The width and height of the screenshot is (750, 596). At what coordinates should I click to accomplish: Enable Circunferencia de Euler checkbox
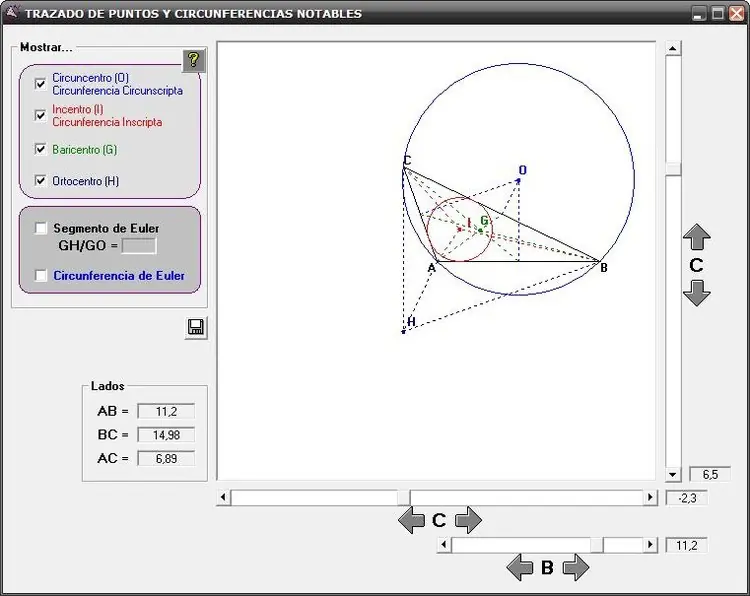41,276
